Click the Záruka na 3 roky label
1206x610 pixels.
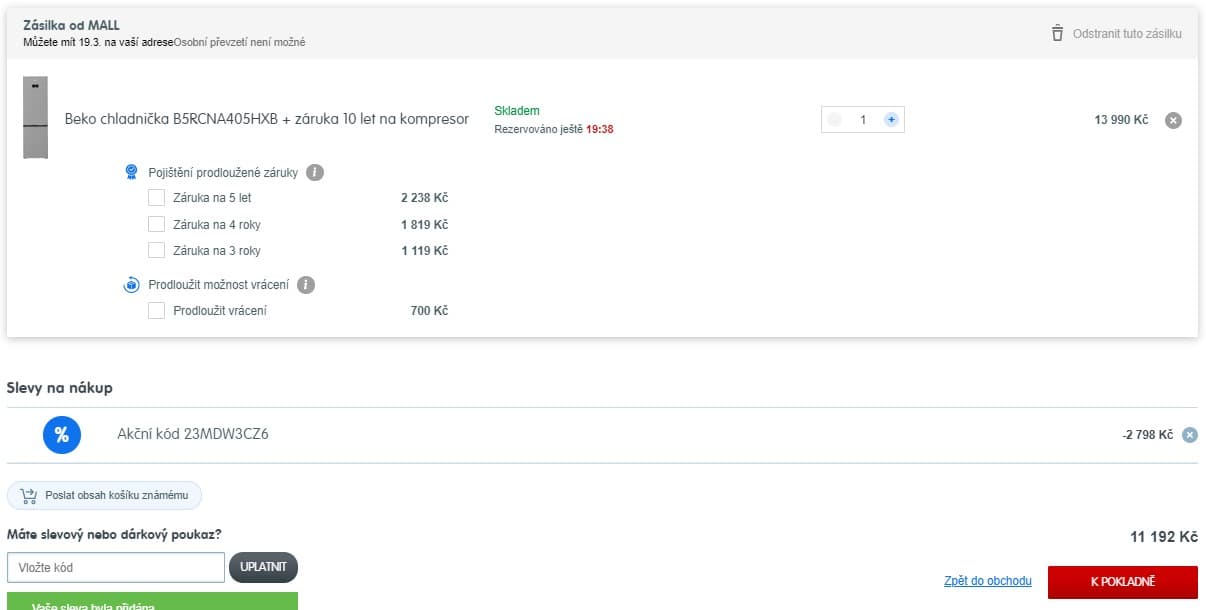(217, 251)
